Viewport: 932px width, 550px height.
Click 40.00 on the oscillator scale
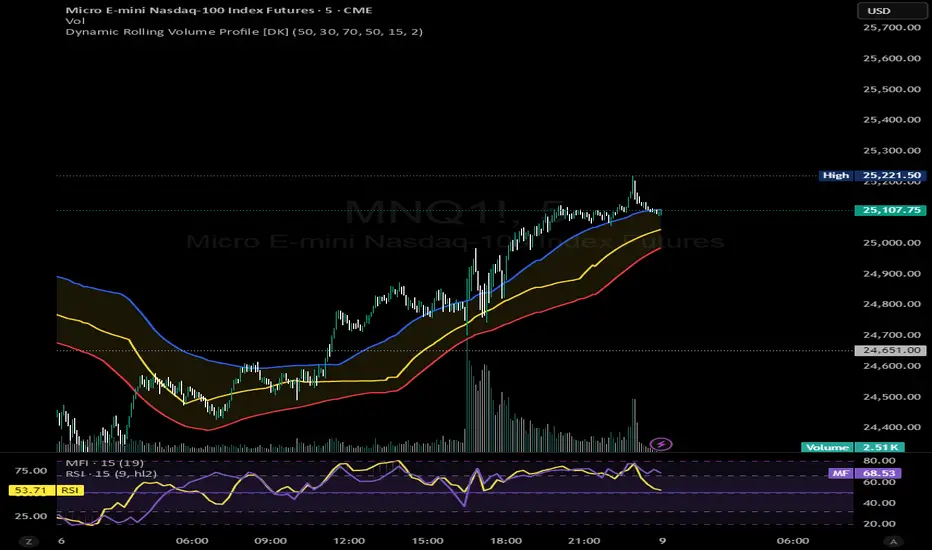(880, 503)
